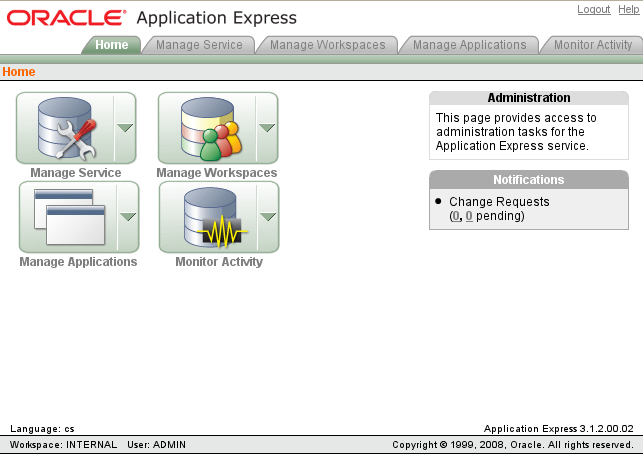Switch to the Manage Service tab

pos(199,45)
